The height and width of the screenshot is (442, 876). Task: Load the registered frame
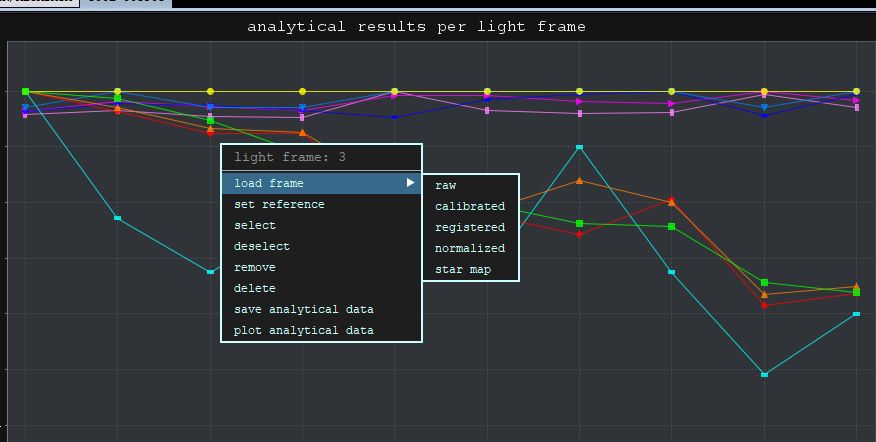[471, 227]
